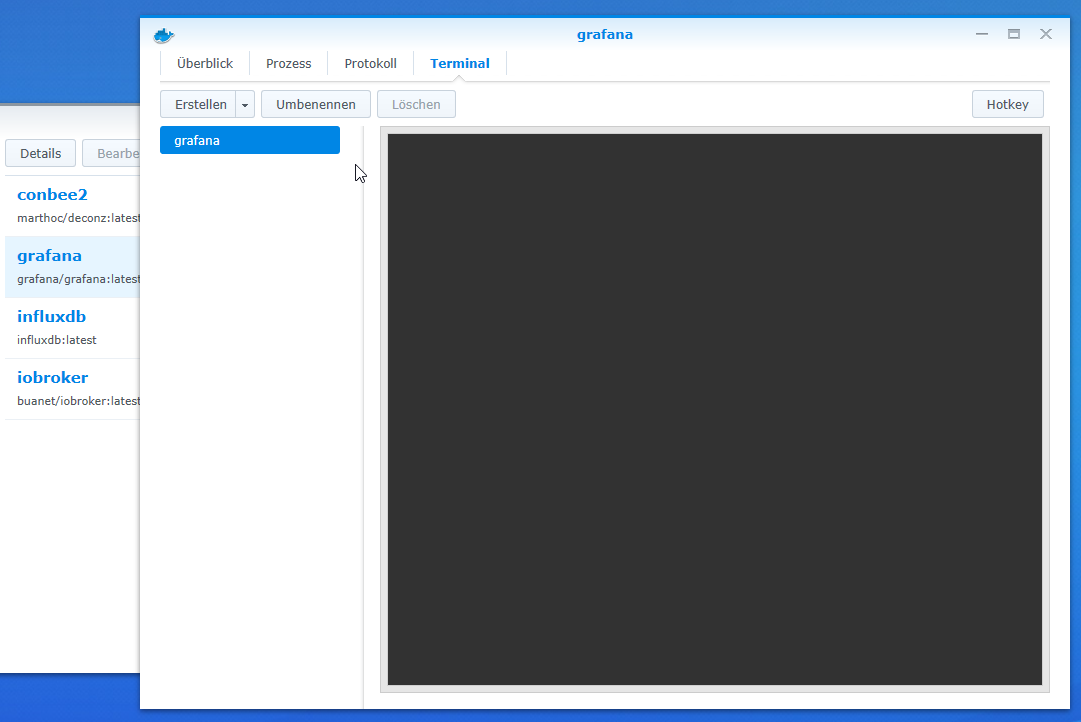Select influxdb container in background list
Screen dimensions: 1081x722
[x=72, y=328]
